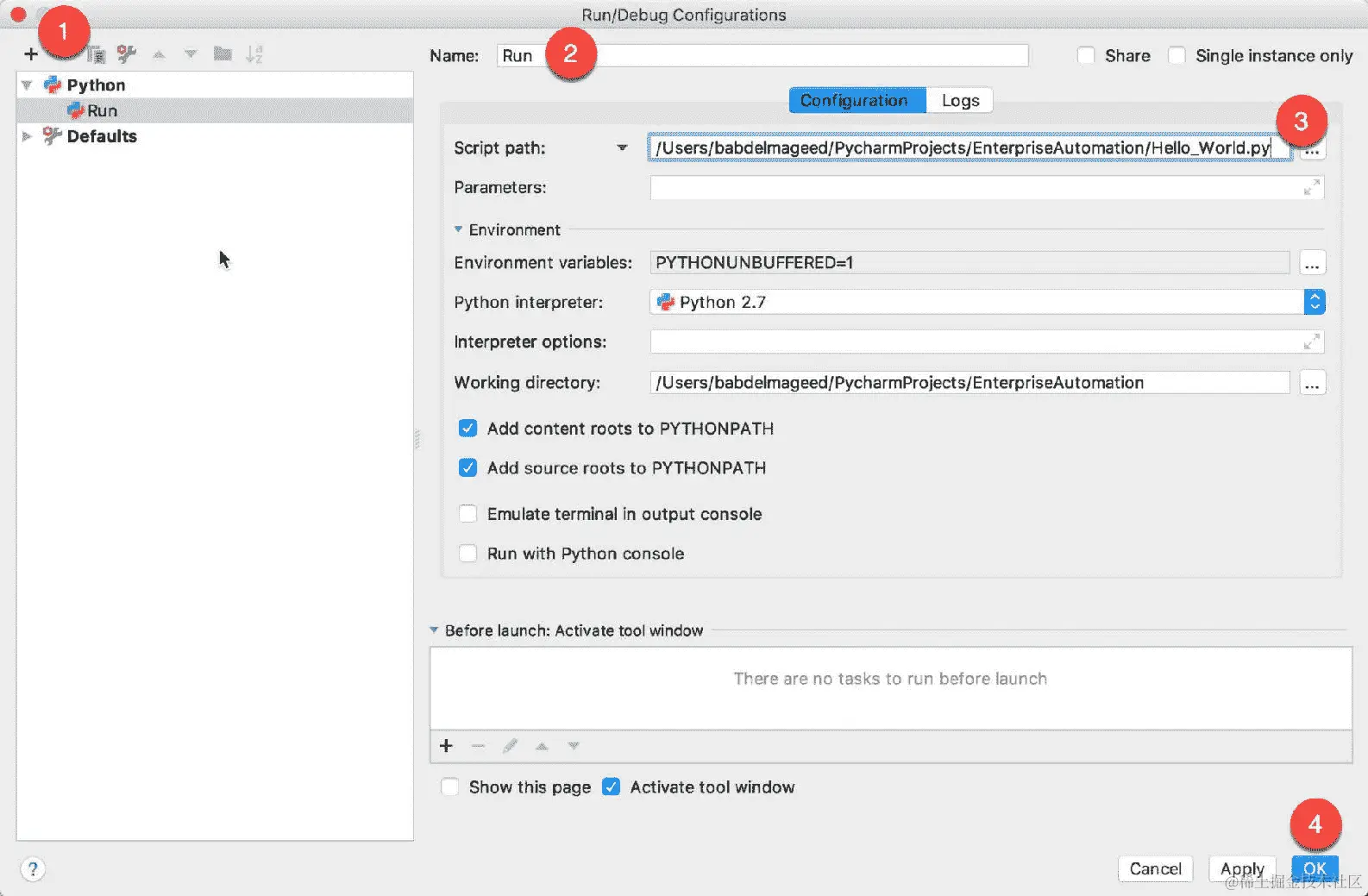Expand the Defaults tree node arrow
Image resolution: width=1368 pixels, height=896 pixels.
27,136
